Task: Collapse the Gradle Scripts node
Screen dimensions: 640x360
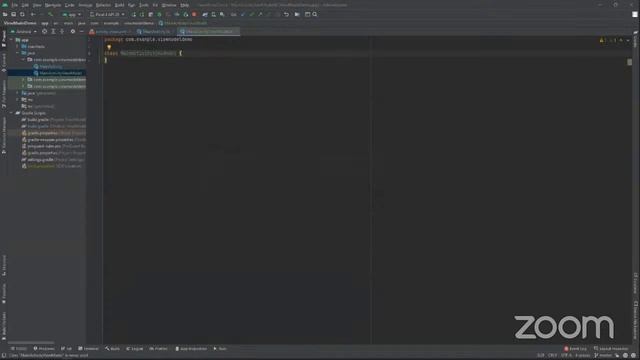Action: tap(11, 113)
